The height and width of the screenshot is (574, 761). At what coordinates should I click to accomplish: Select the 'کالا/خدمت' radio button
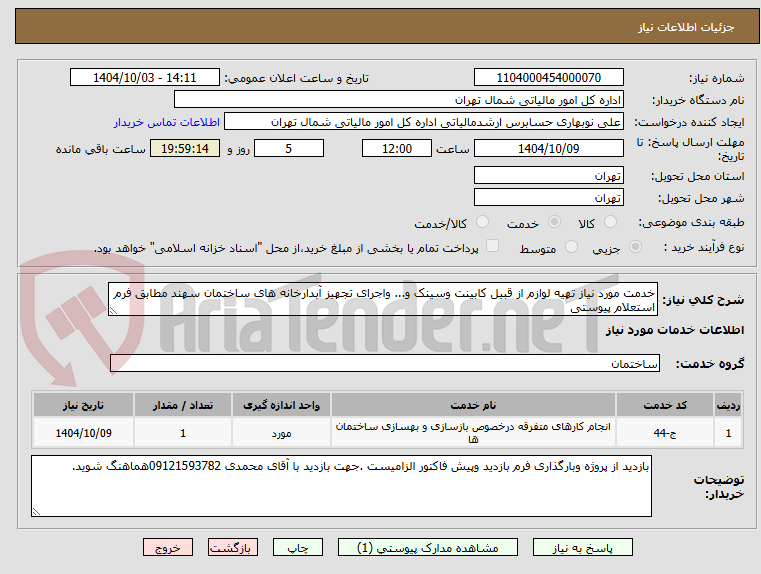[x=482, y=222]
